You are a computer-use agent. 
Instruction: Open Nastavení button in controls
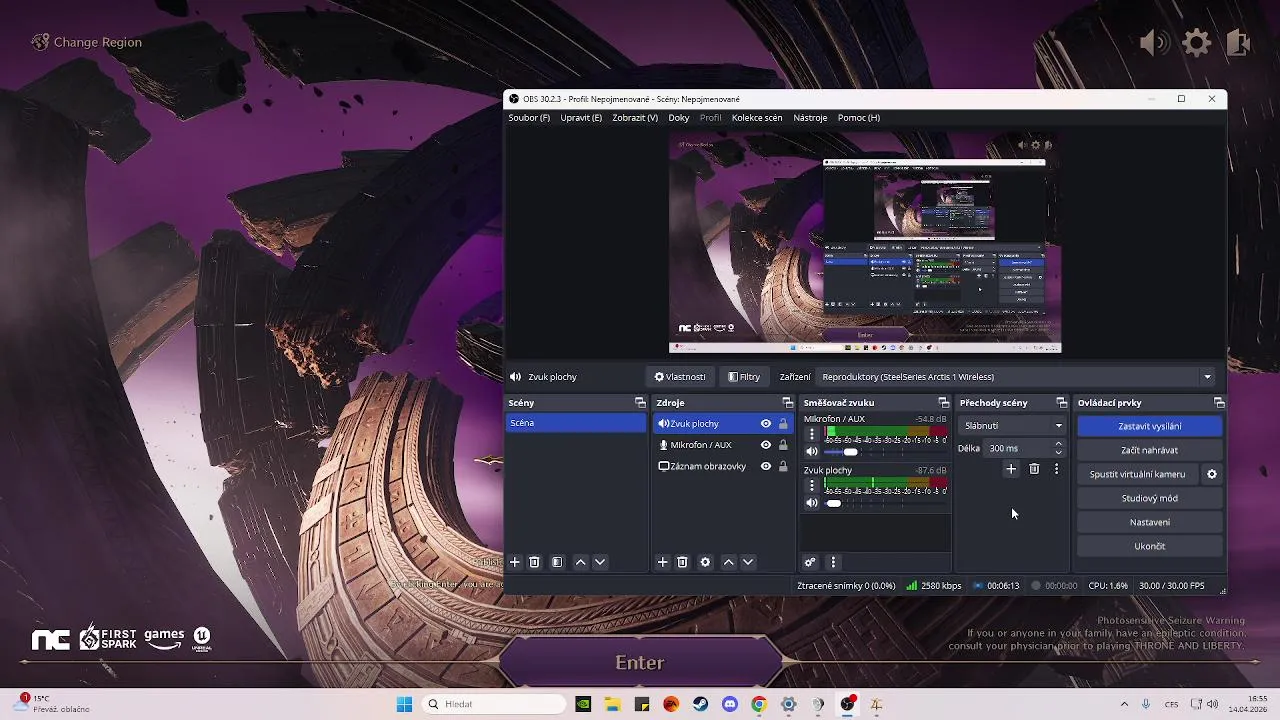(x=1150, y=522)
